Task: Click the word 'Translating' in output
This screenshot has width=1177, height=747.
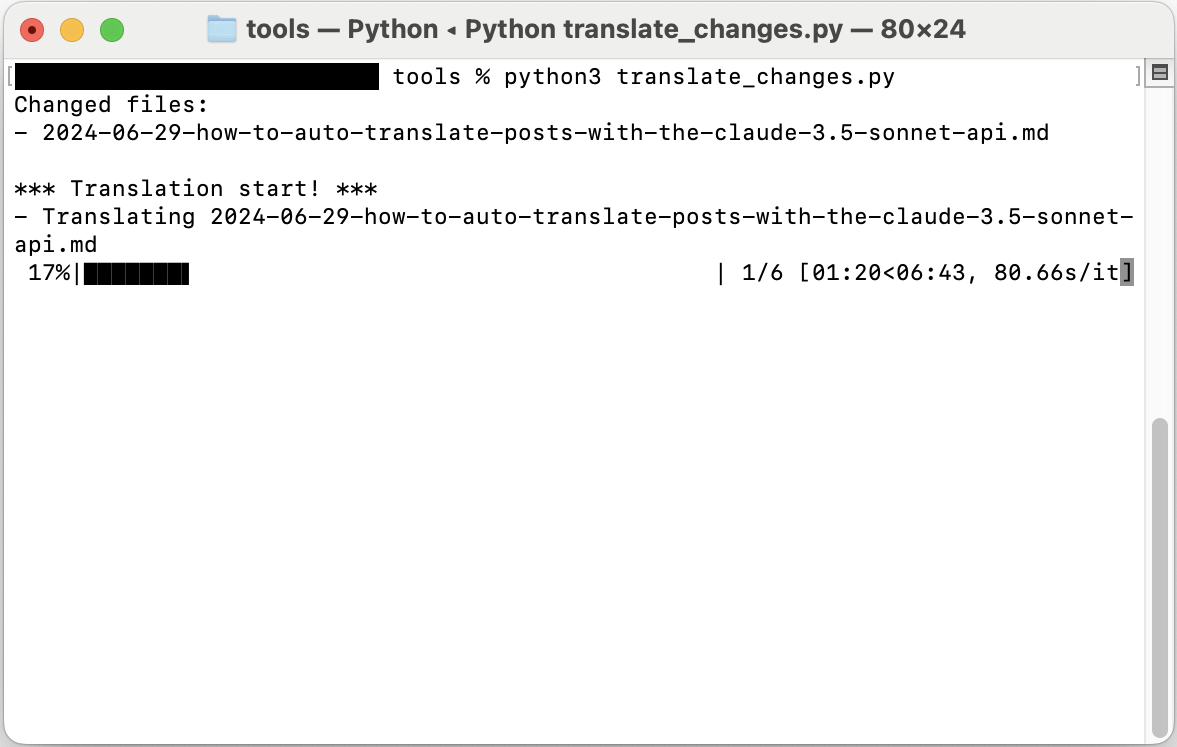Action: tap(119, 217)
